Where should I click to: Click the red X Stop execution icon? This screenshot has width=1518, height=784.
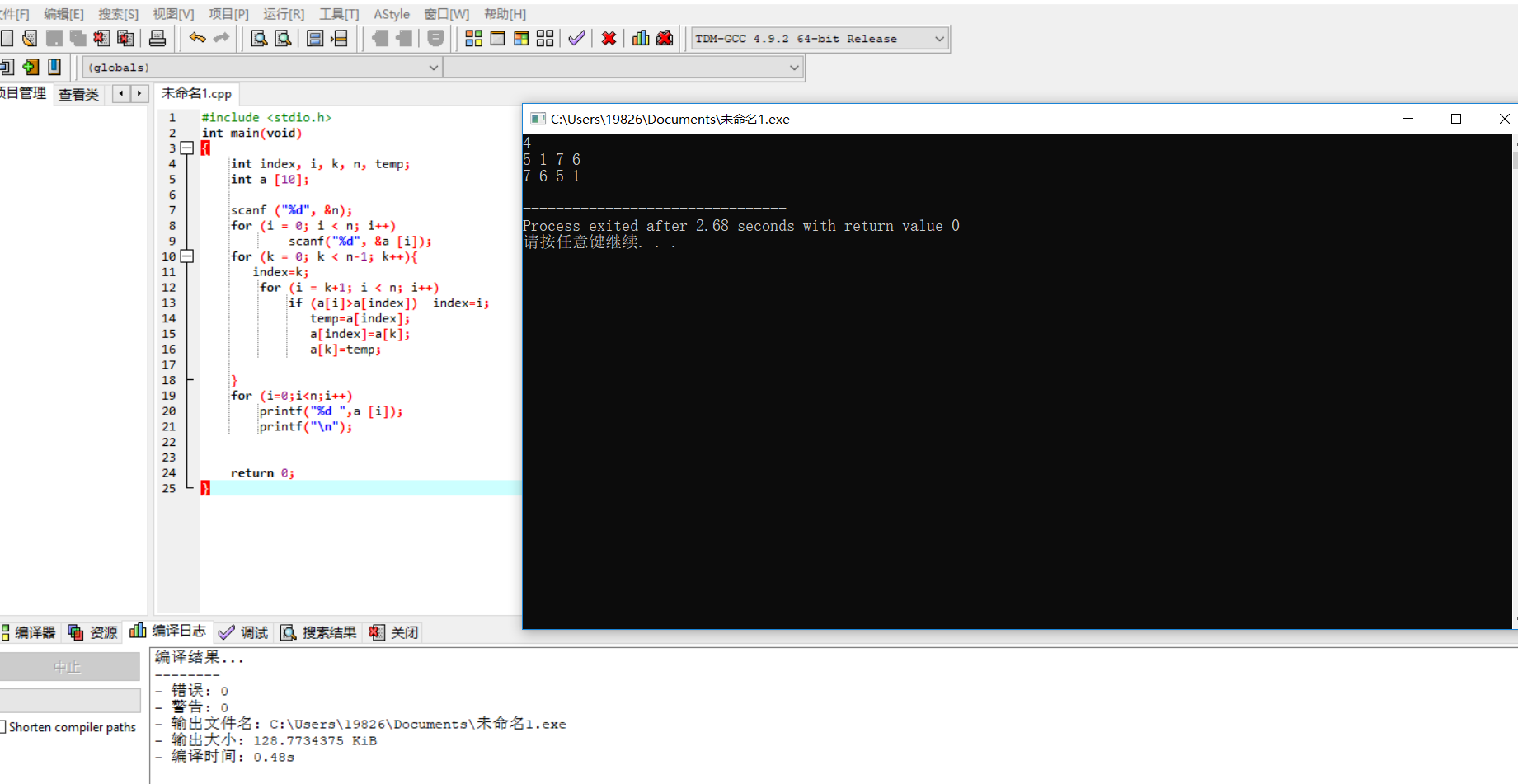click(609, 38)
